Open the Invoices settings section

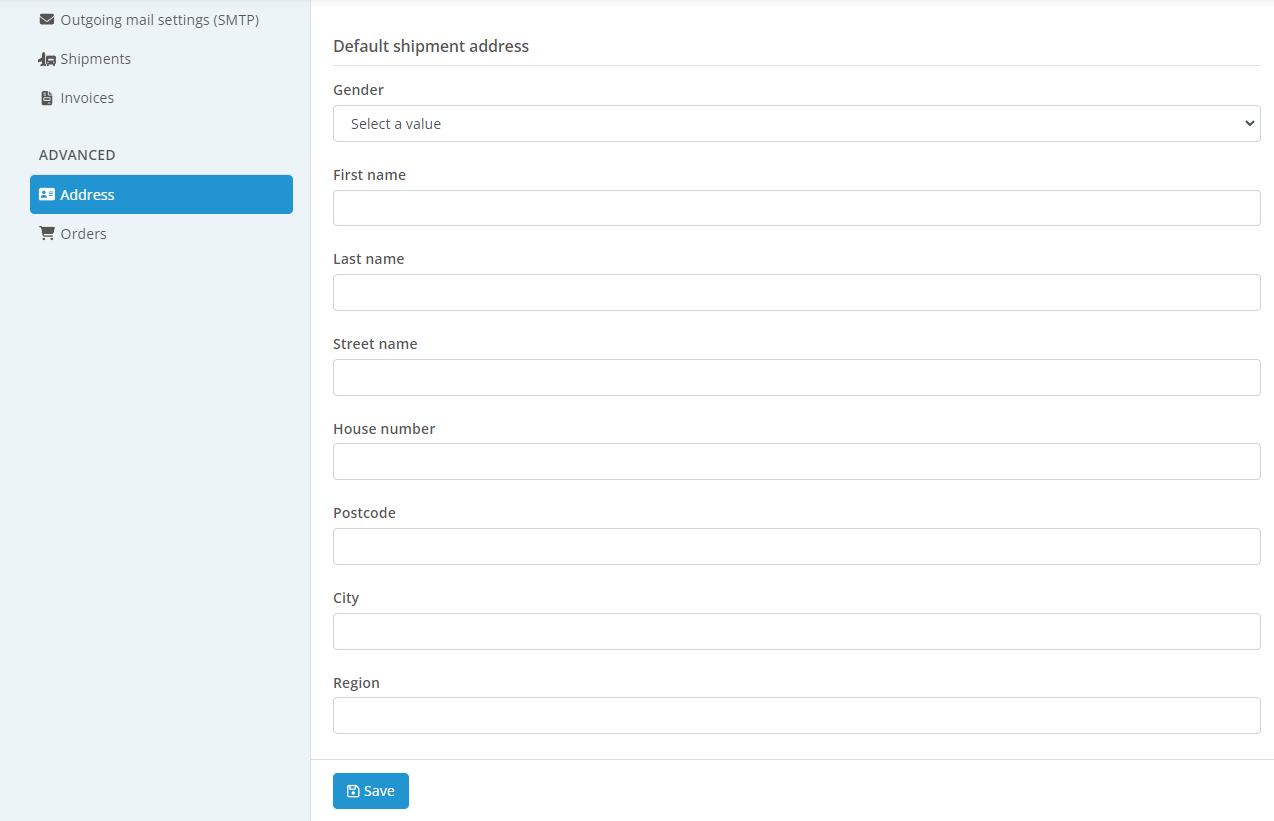(87, 98)
